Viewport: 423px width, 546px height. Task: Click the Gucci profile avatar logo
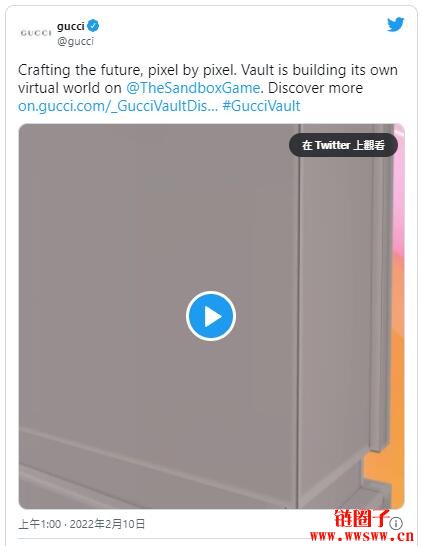(36, 33)
